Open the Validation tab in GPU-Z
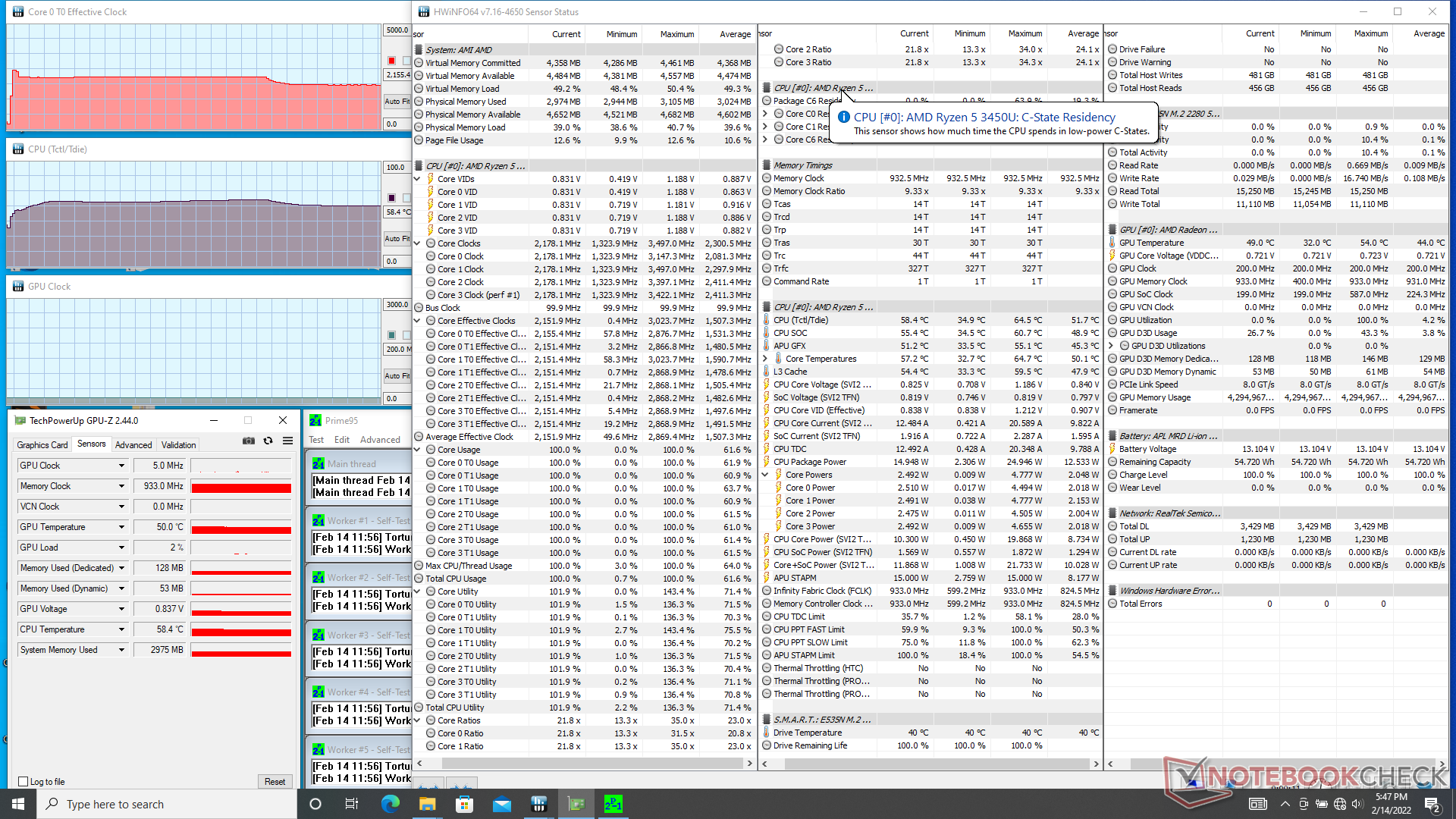The width and height of the screenshot is (1456, 819). pos(179,445)
